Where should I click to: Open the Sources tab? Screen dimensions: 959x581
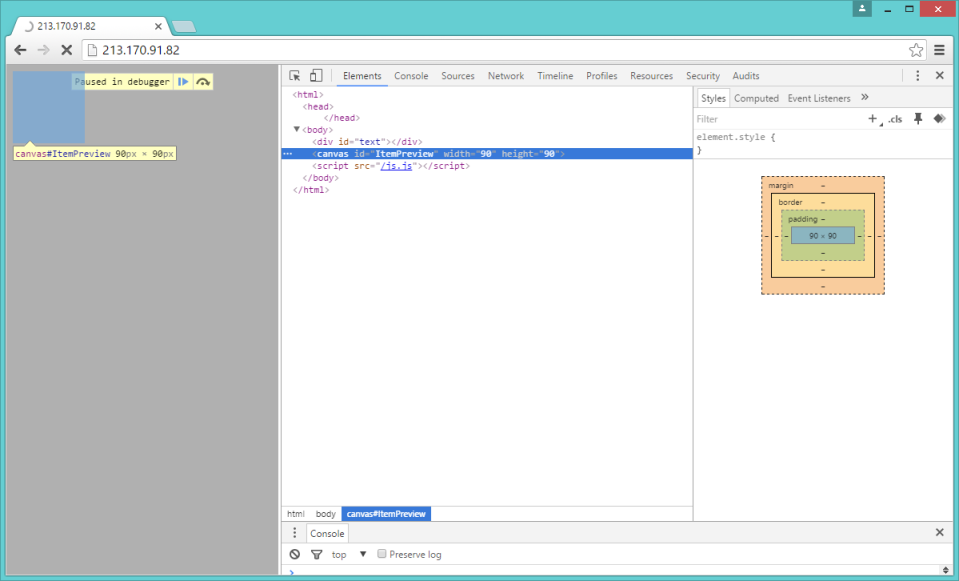point(458,76)
